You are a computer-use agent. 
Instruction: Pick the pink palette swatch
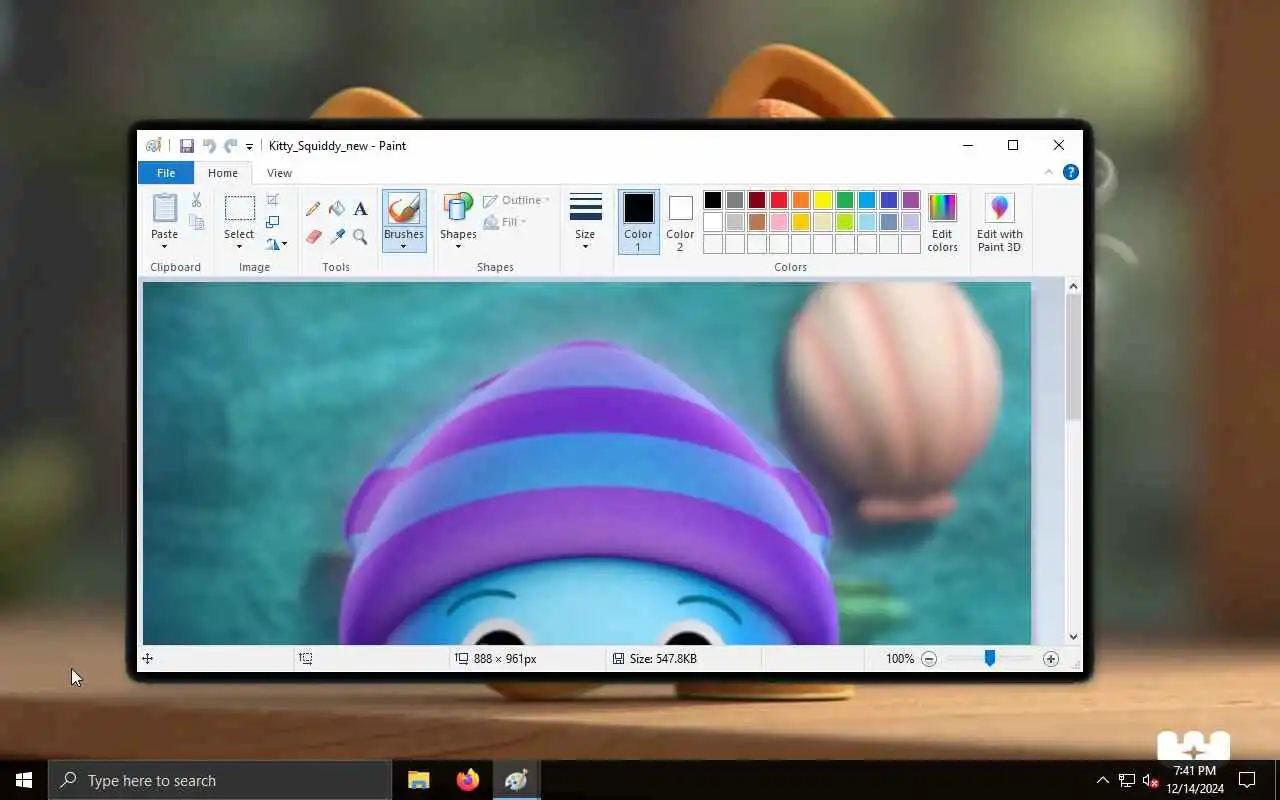click(779, 222)
